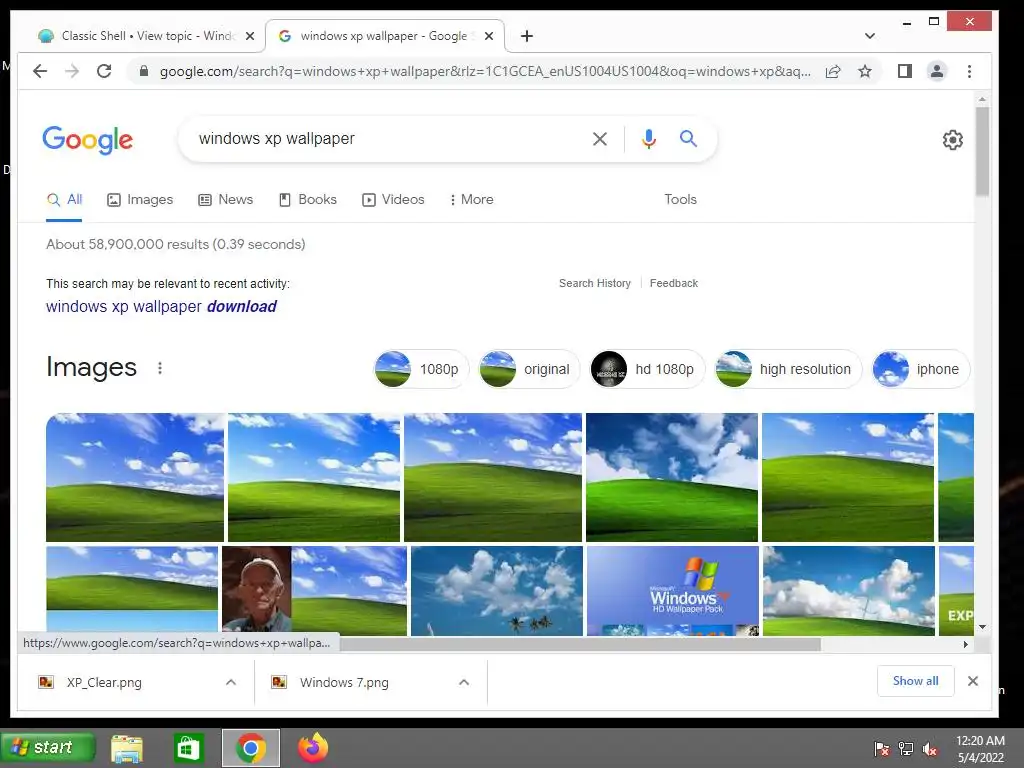
Task: Open downloaded XP_Clear.png file
Action: click(104, 682)
